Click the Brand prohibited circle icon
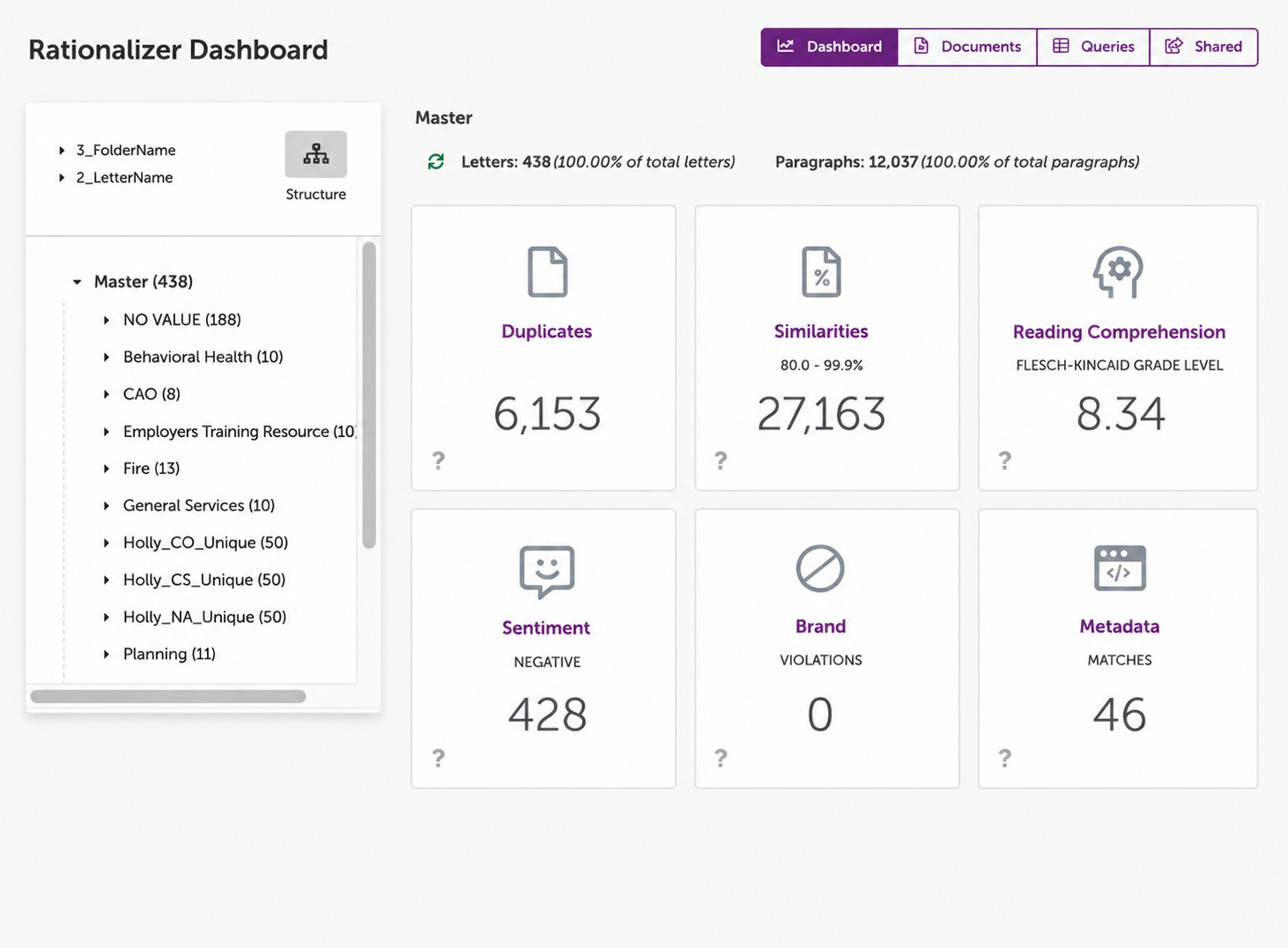 point(820,568)
